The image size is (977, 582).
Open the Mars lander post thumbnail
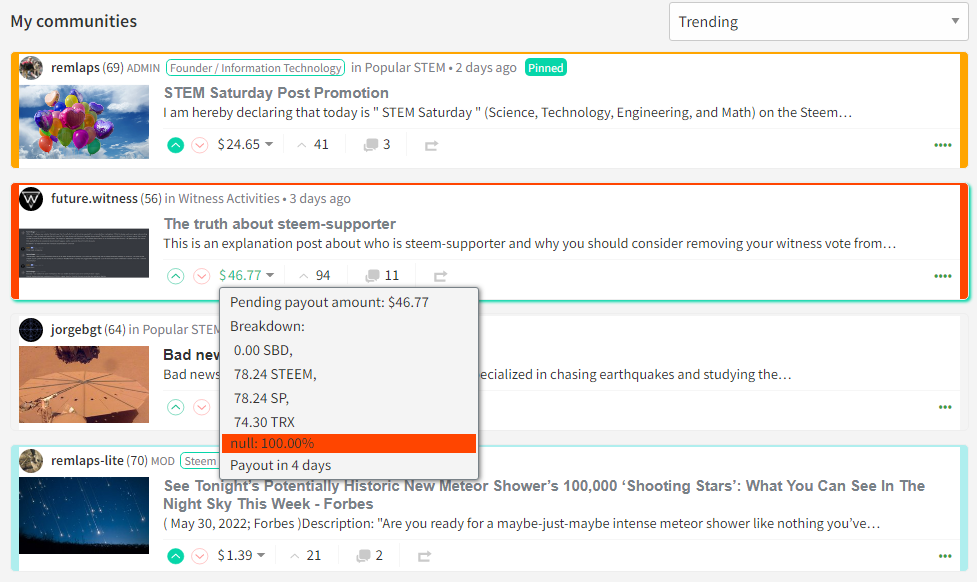coord(84,384)
